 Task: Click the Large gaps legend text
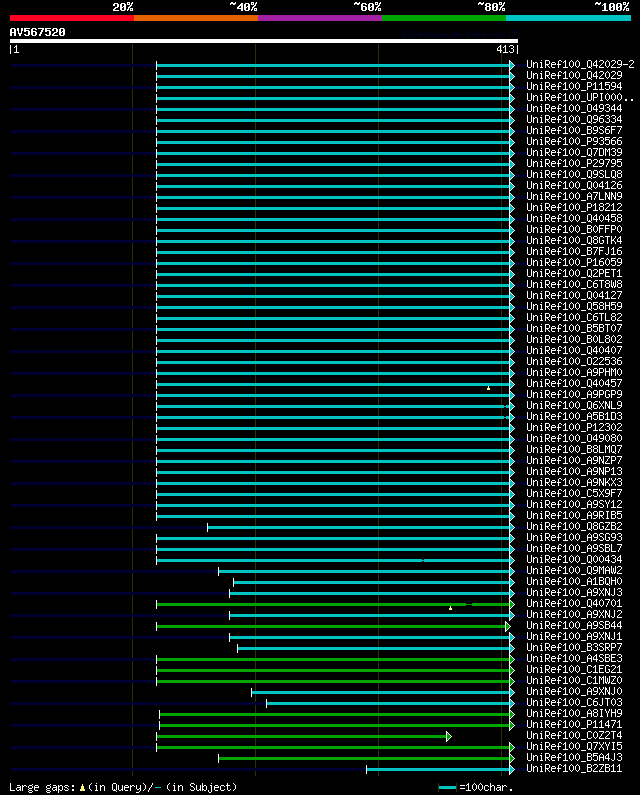123,787
